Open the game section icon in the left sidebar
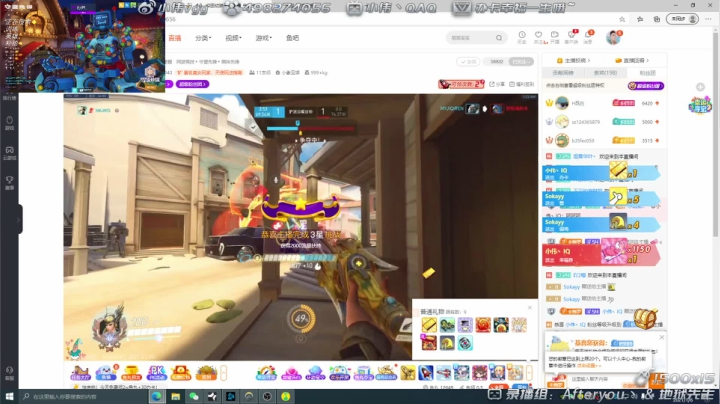 click(10, 123)
